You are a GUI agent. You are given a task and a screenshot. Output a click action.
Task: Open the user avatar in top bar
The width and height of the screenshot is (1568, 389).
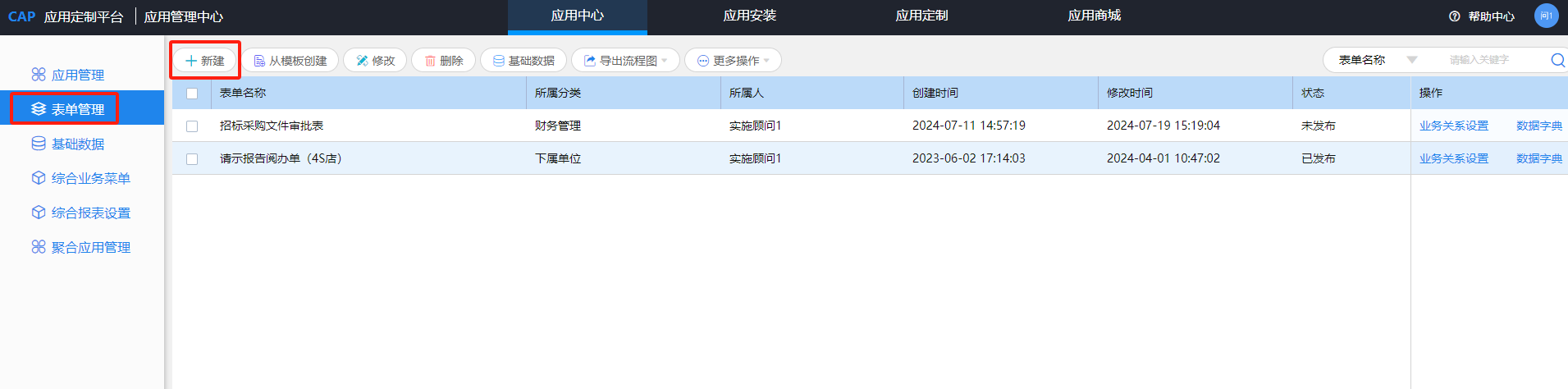point(1546,16)
